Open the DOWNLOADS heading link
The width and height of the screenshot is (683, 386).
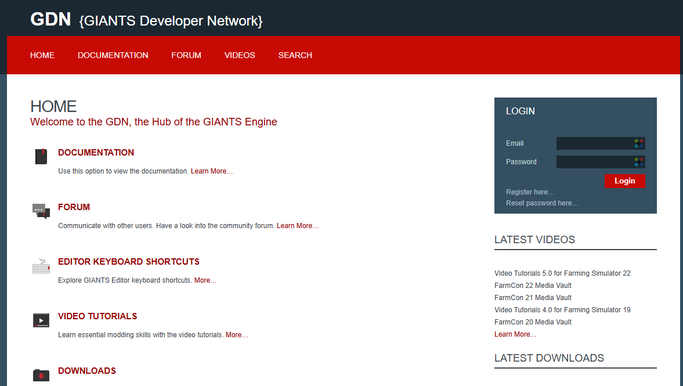pyautogui.click(x=87, y=370)
